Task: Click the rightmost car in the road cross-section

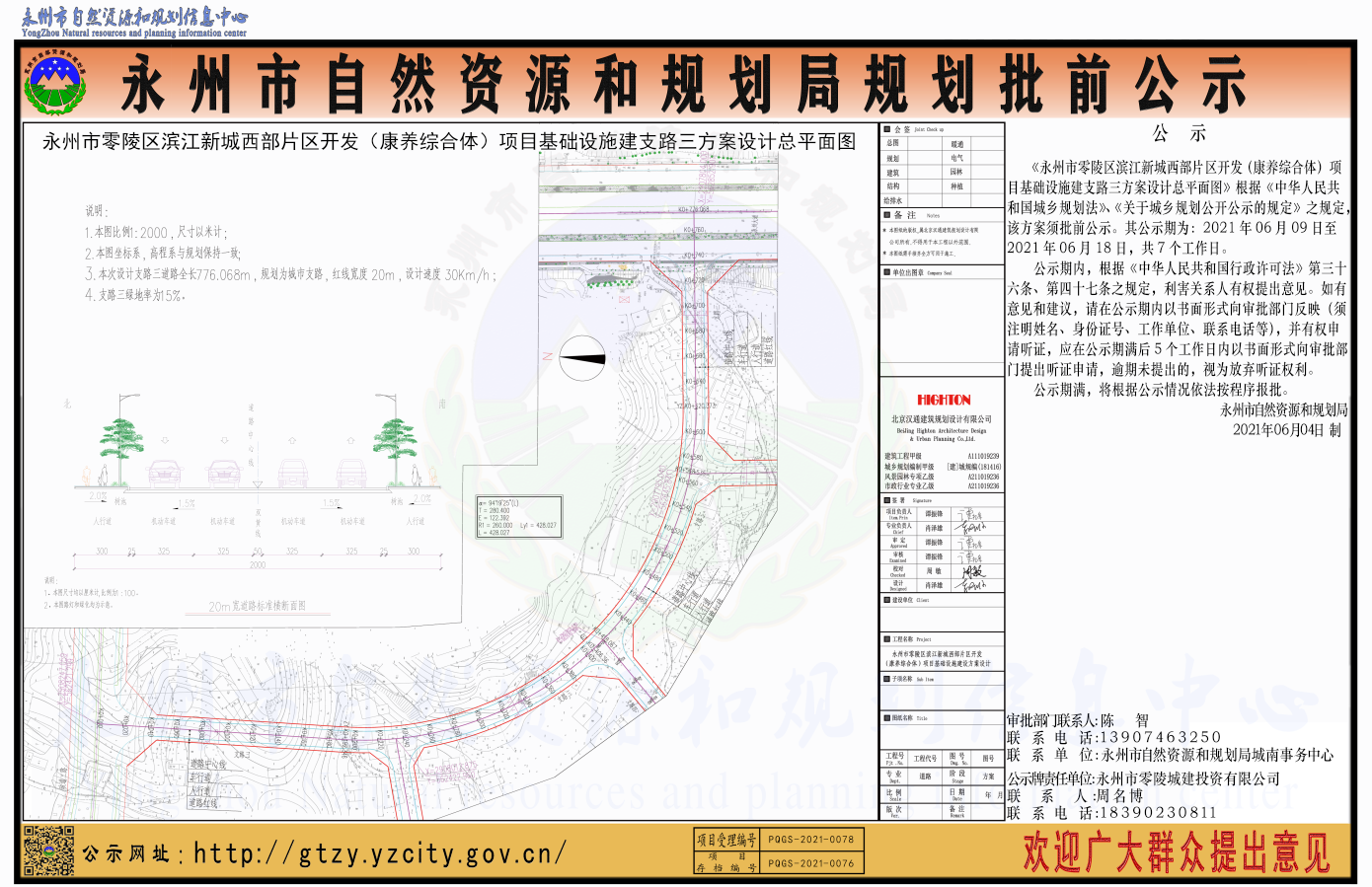Action: [351, 475]
